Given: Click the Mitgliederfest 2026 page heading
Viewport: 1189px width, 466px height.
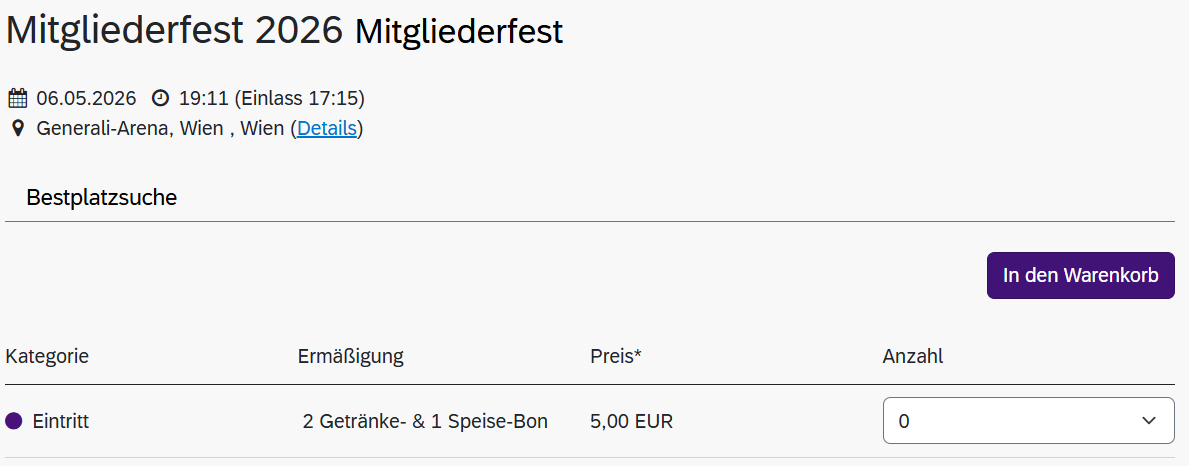Looking at the screenshot, I should coord(175,30).
